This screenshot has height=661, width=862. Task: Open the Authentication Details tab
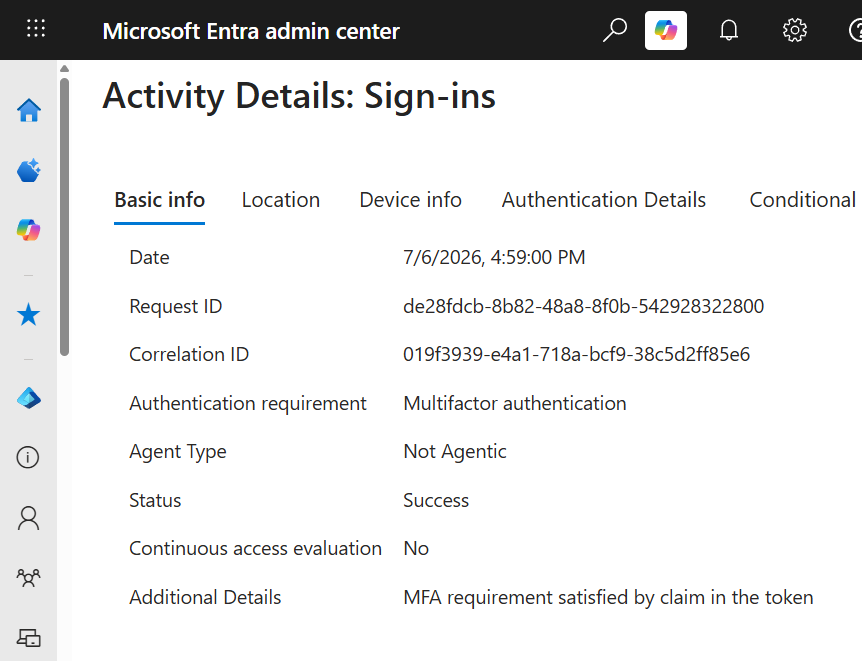pos(604,200)
